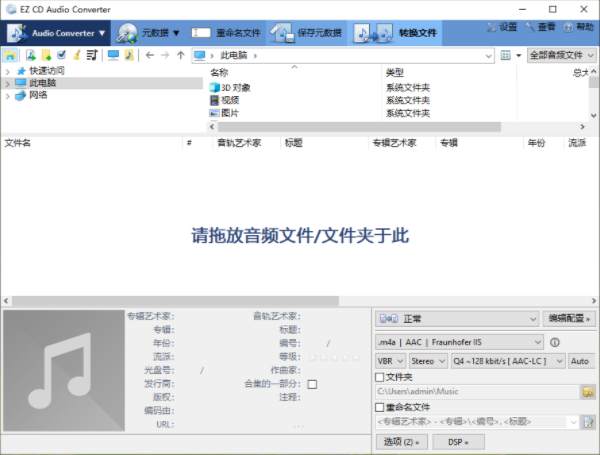Open the 帮助 help menu
The width and height of the screenshot is (600, 455).
point(579,27)
